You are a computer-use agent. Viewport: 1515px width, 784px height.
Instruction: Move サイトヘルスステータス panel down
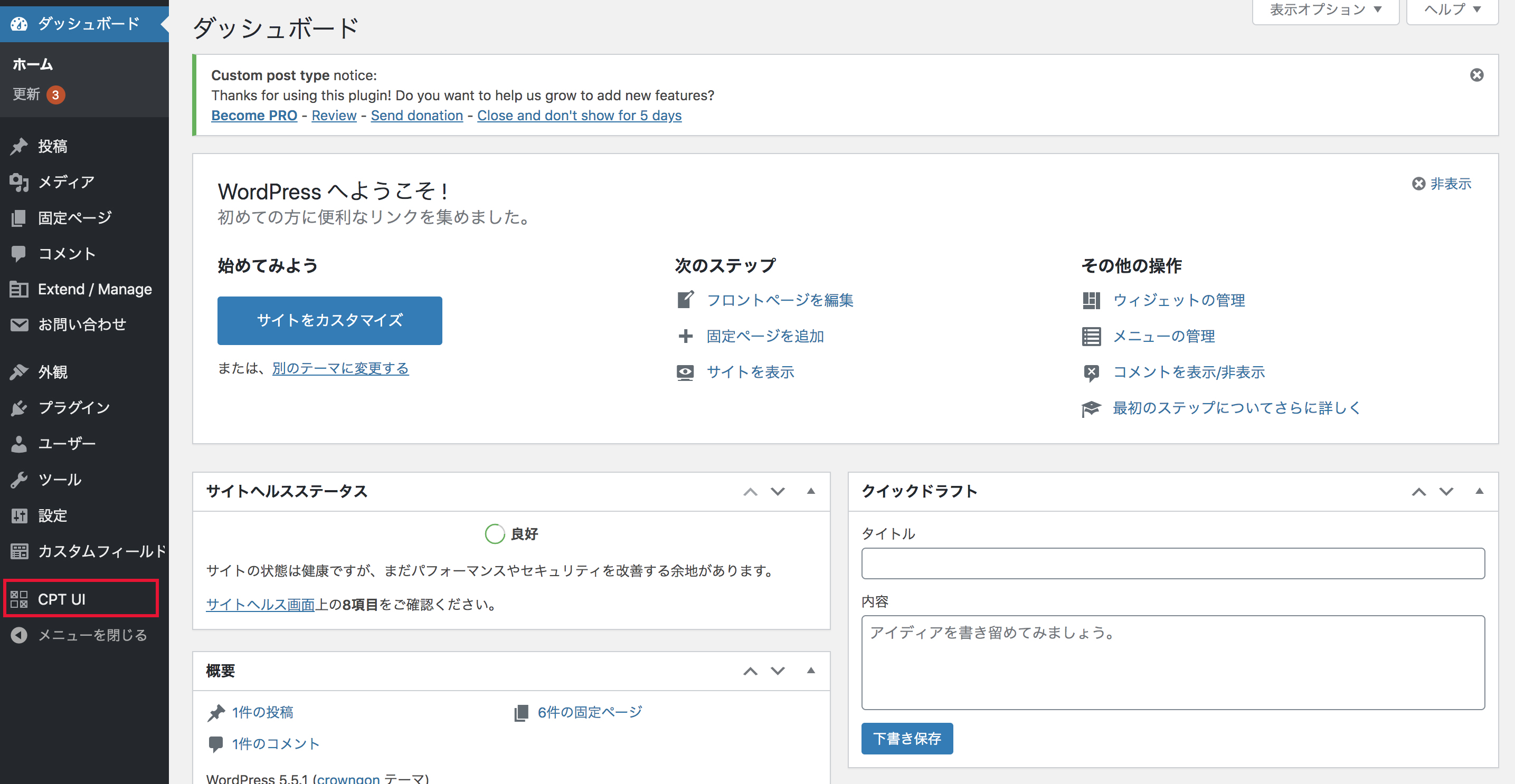coord(778,492)
